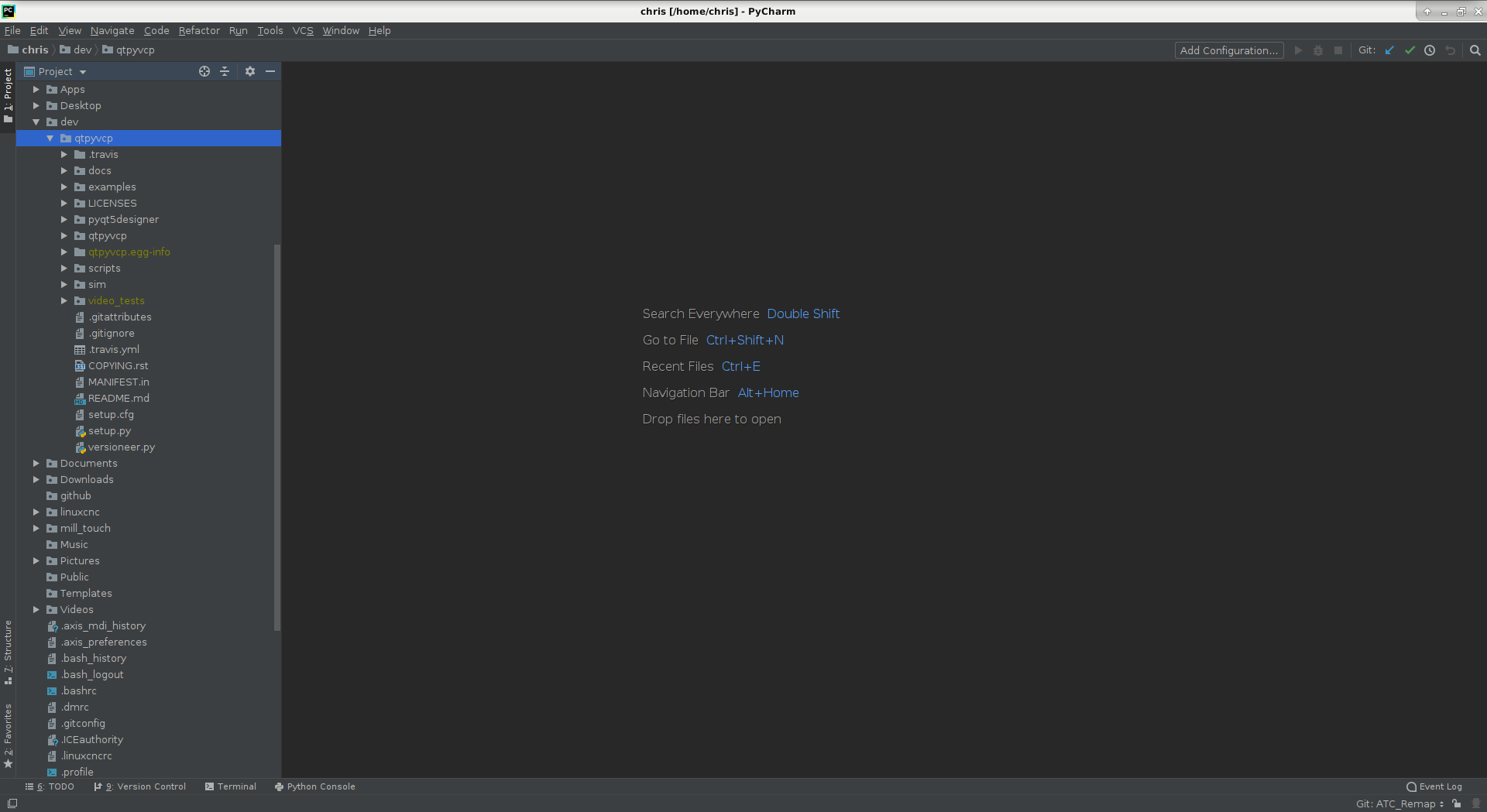Click dev in the navigation breadcrumb
This screenshot has height=812, width=1487.
76,50
